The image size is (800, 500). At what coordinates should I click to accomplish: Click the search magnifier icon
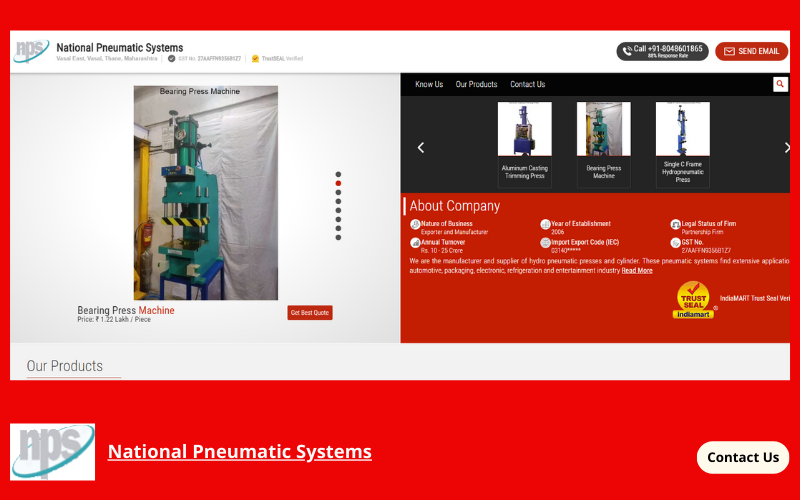tap(780, 84)
